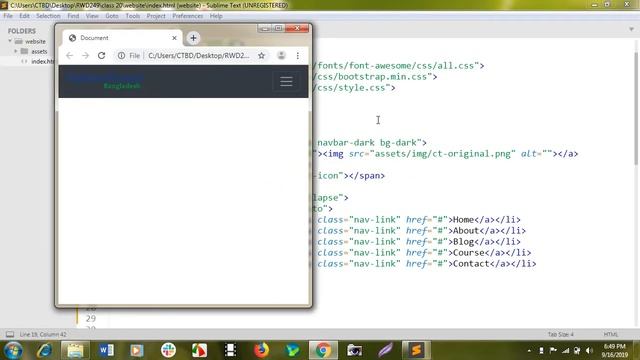This screenshot has height=360, width=640.
Task: Toggle the navbar hamburger menu in Chrome page
Action: point(286,81)
